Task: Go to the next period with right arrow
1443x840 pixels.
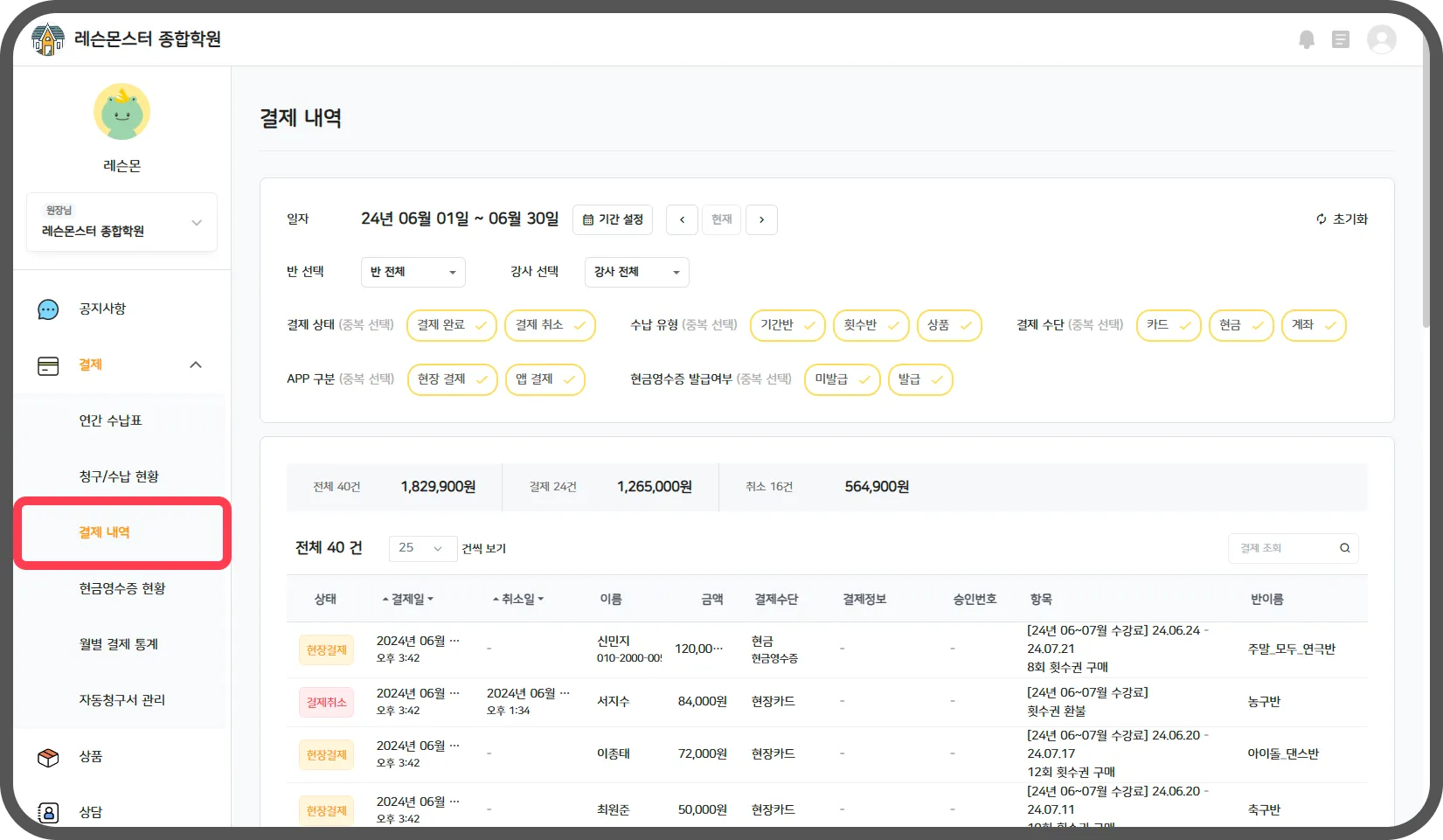Action: coord(761,219)
